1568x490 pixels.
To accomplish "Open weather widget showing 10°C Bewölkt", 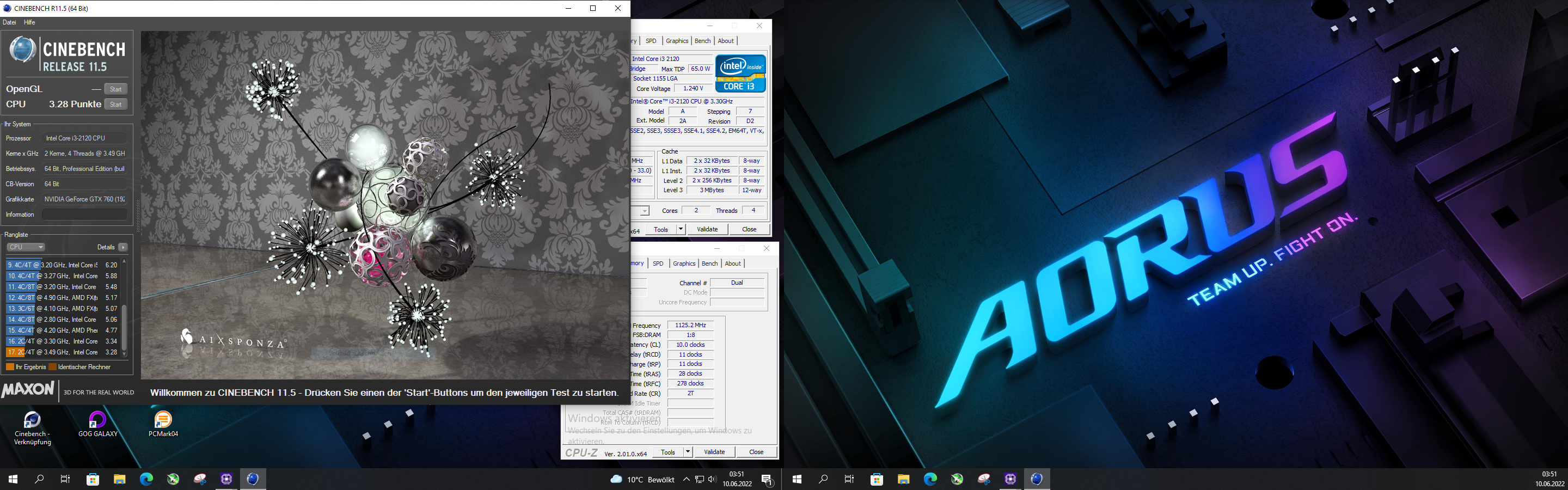I will pyautogui.click(x=642, y=480).
